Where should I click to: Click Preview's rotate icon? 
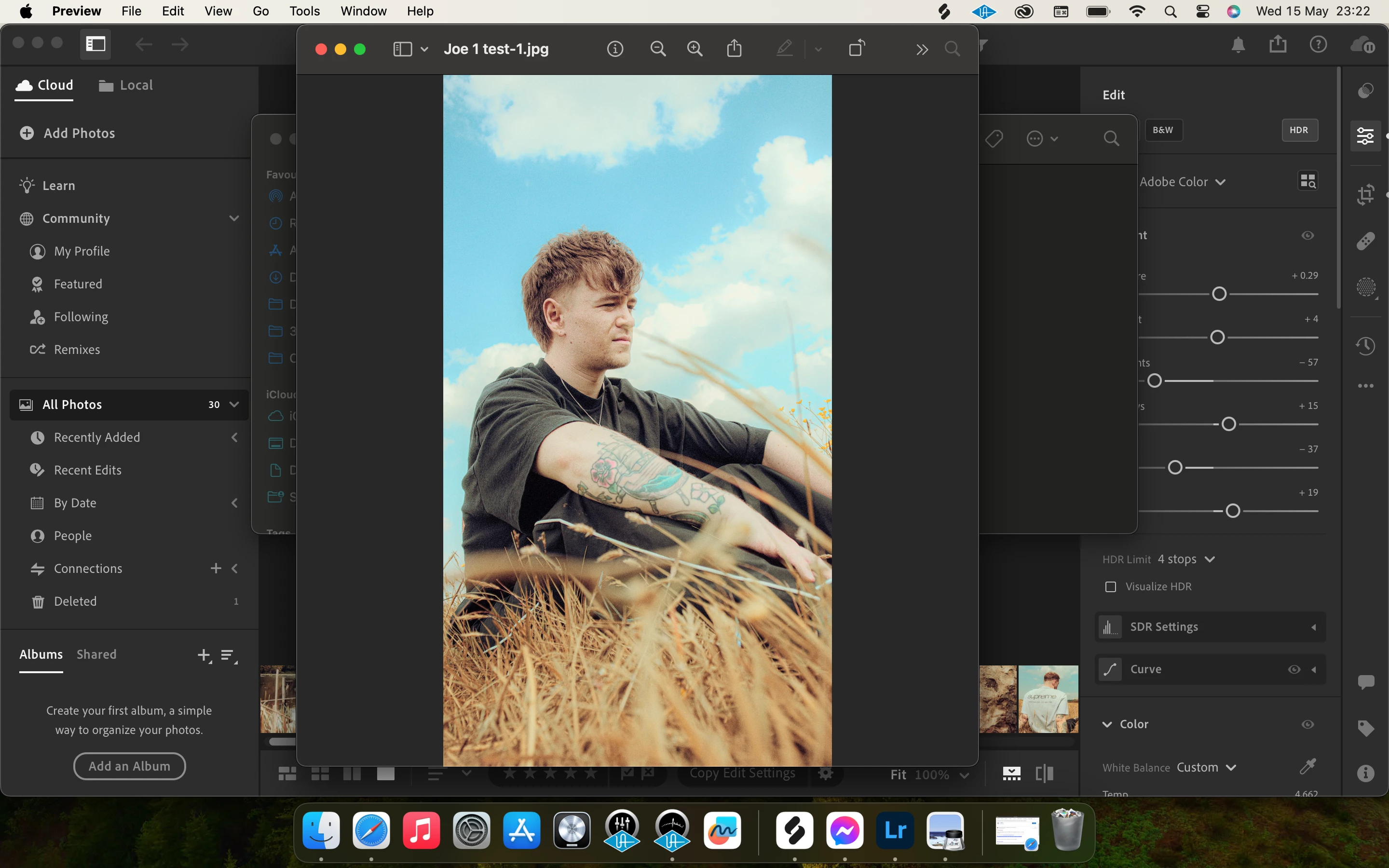[857, 49]
